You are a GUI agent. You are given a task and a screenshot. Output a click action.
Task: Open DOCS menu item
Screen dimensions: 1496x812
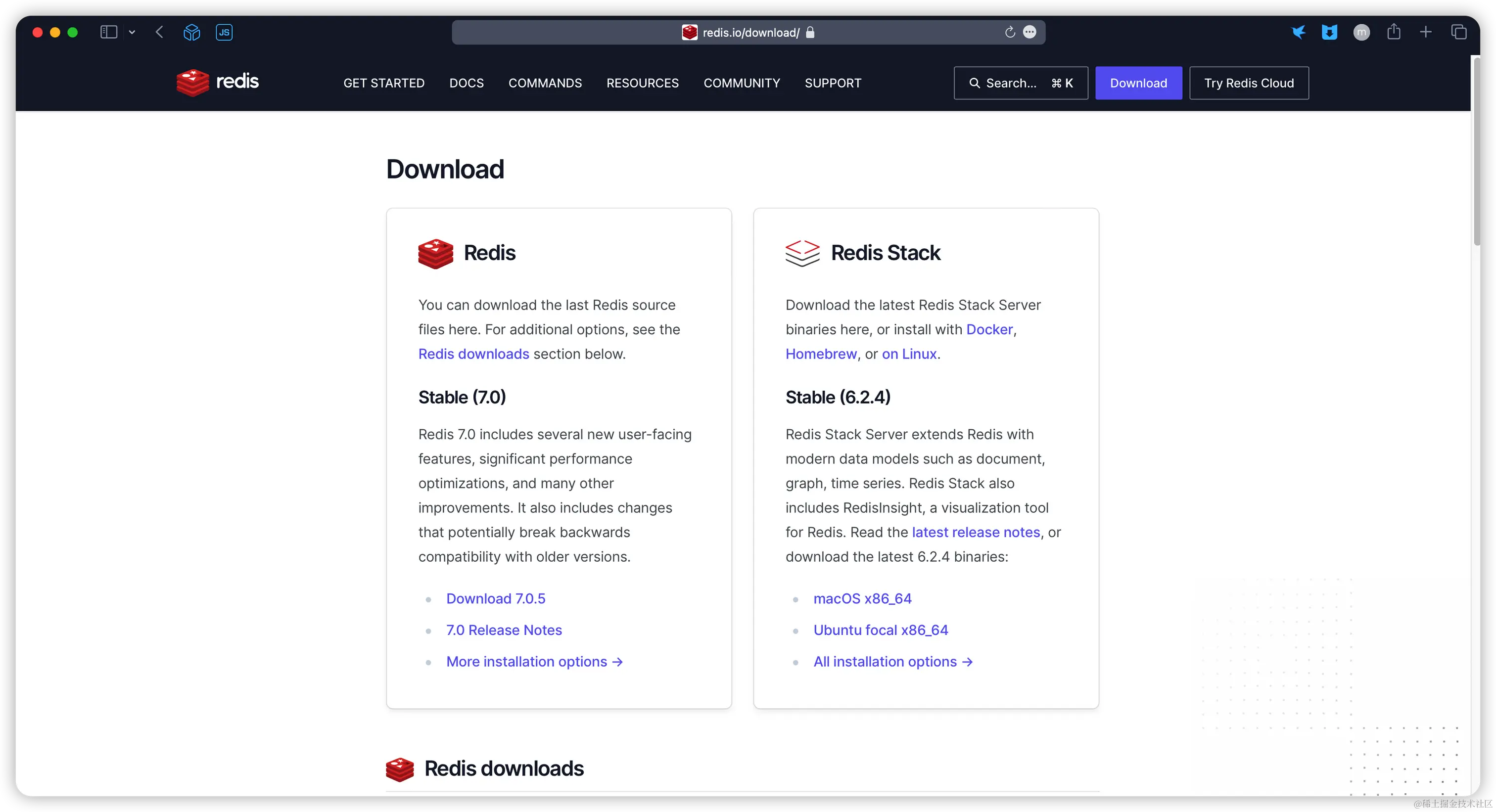[467, 83]
